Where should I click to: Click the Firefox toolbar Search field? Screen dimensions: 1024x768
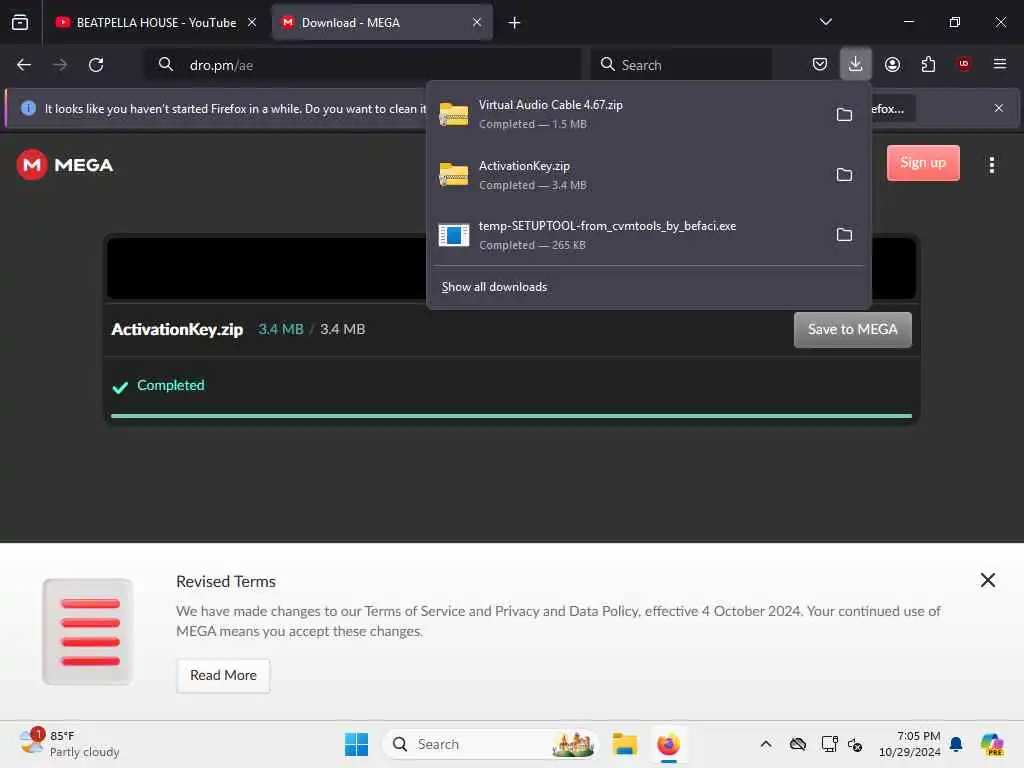[x=681, y=65]
